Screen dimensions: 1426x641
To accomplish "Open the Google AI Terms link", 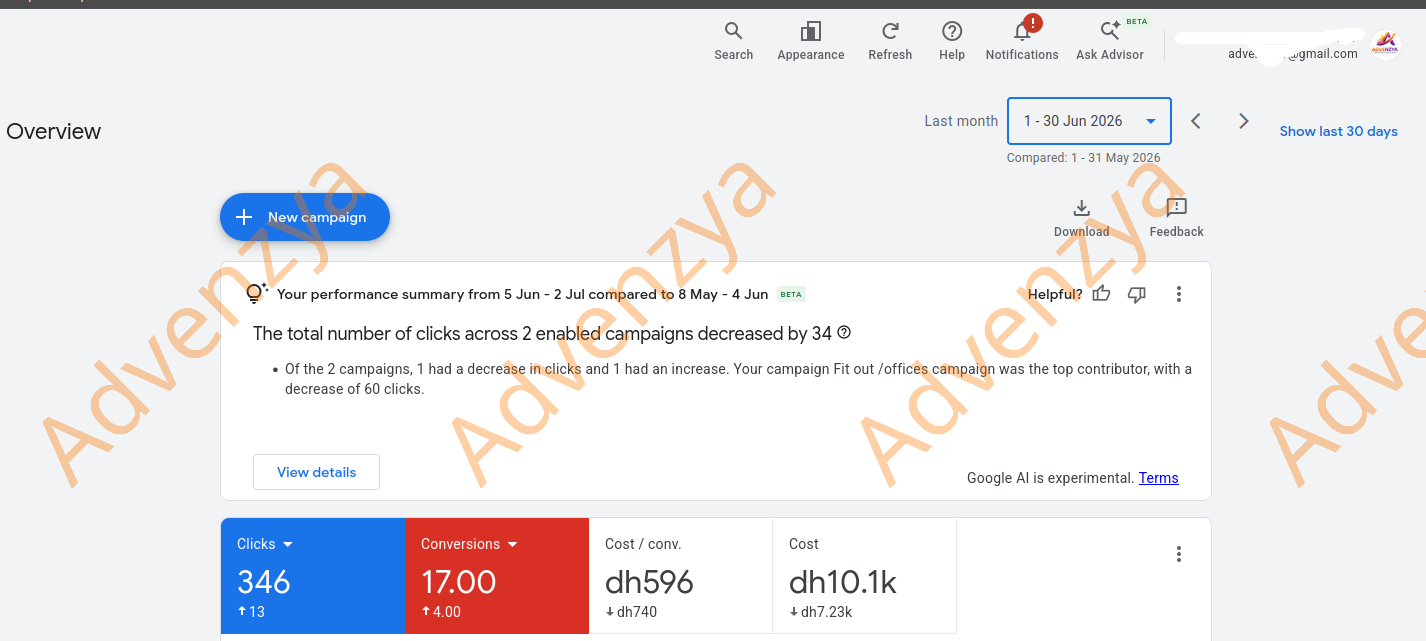I will pyautogui.click(x=1158, y=478).
